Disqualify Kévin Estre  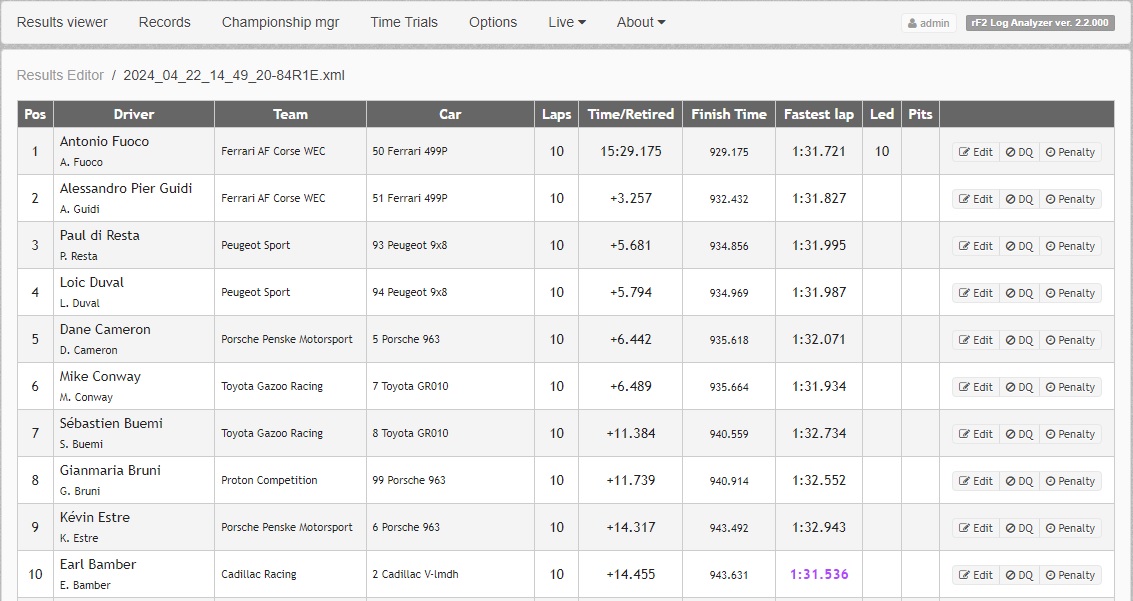pyautogui.click(x=1019, y=527)
